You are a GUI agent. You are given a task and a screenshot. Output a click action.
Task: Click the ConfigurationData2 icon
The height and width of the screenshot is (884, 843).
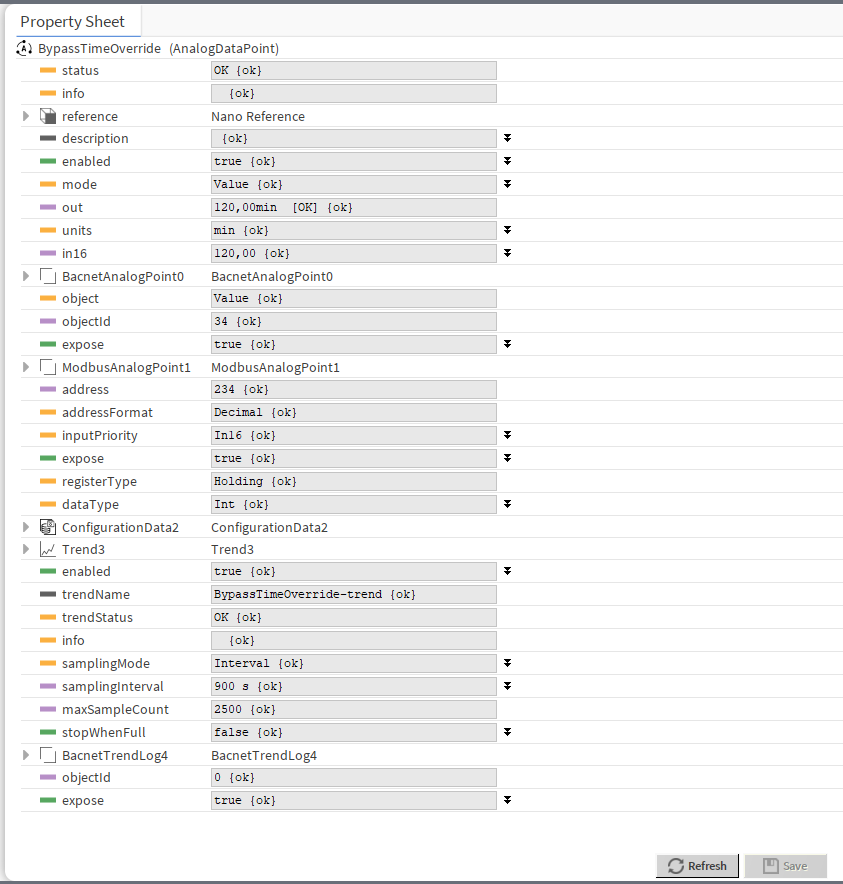click(x=47, y=527)
